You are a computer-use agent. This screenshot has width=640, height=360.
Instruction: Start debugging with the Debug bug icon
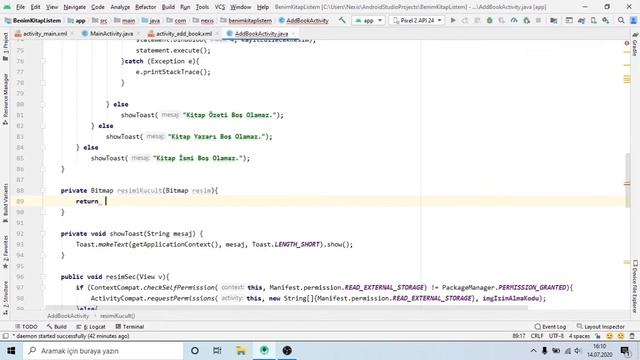pyautogui.click(x=489, y=20)
